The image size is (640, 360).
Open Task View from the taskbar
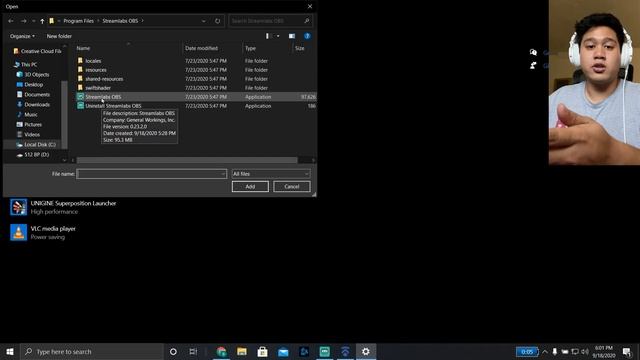[193, 351]
